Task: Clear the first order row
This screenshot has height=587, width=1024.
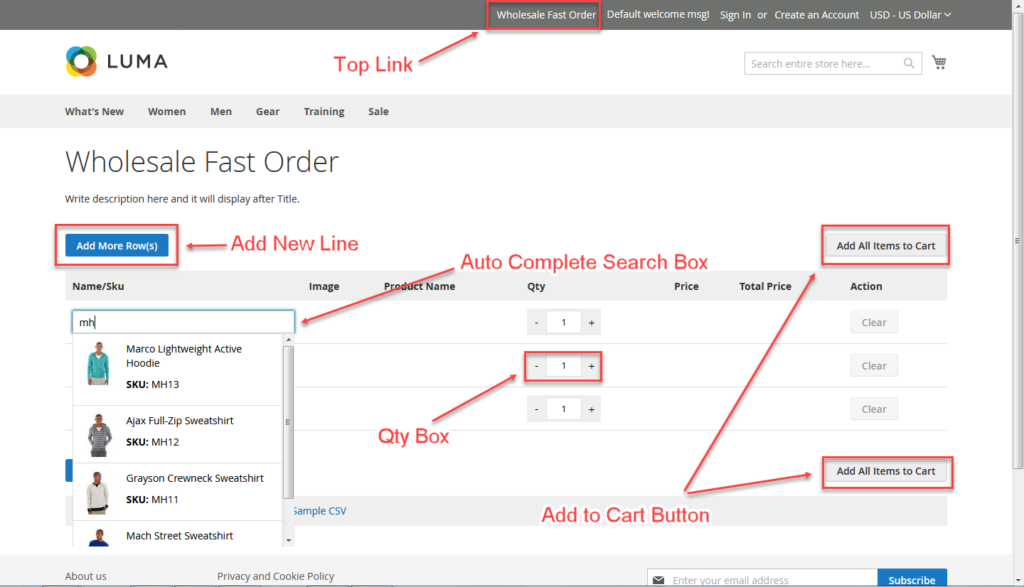Action: pos(874,323)
